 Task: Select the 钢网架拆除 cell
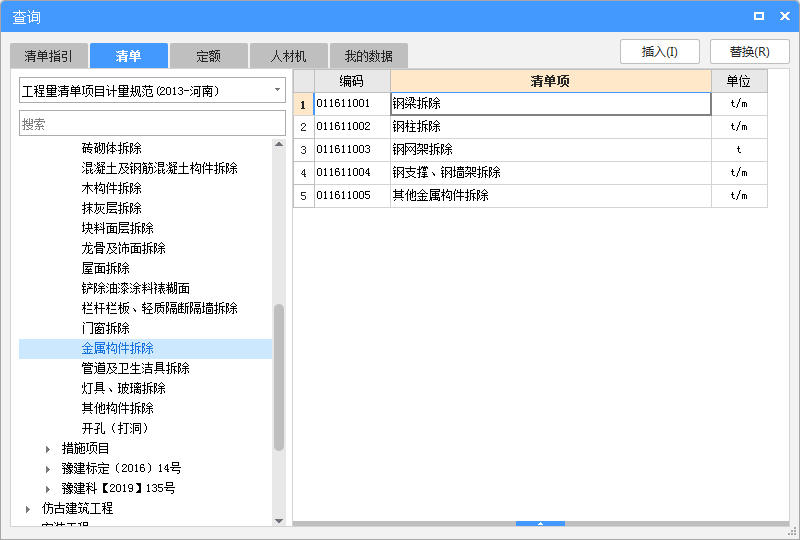point(551,150)
